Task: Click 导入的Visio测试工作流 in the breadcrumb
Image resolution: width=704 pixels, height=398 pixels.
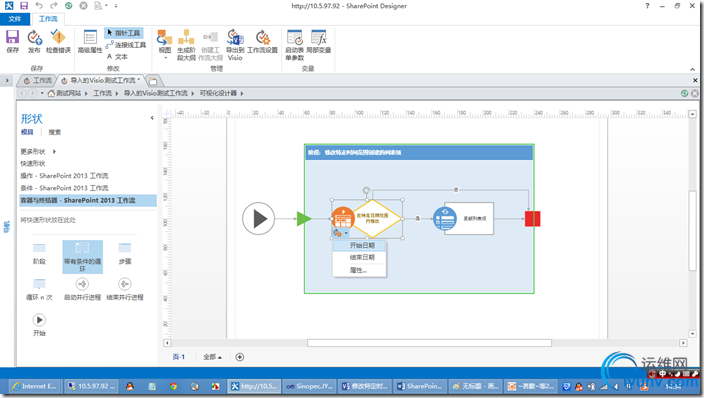Action: (x=155, y=93)
